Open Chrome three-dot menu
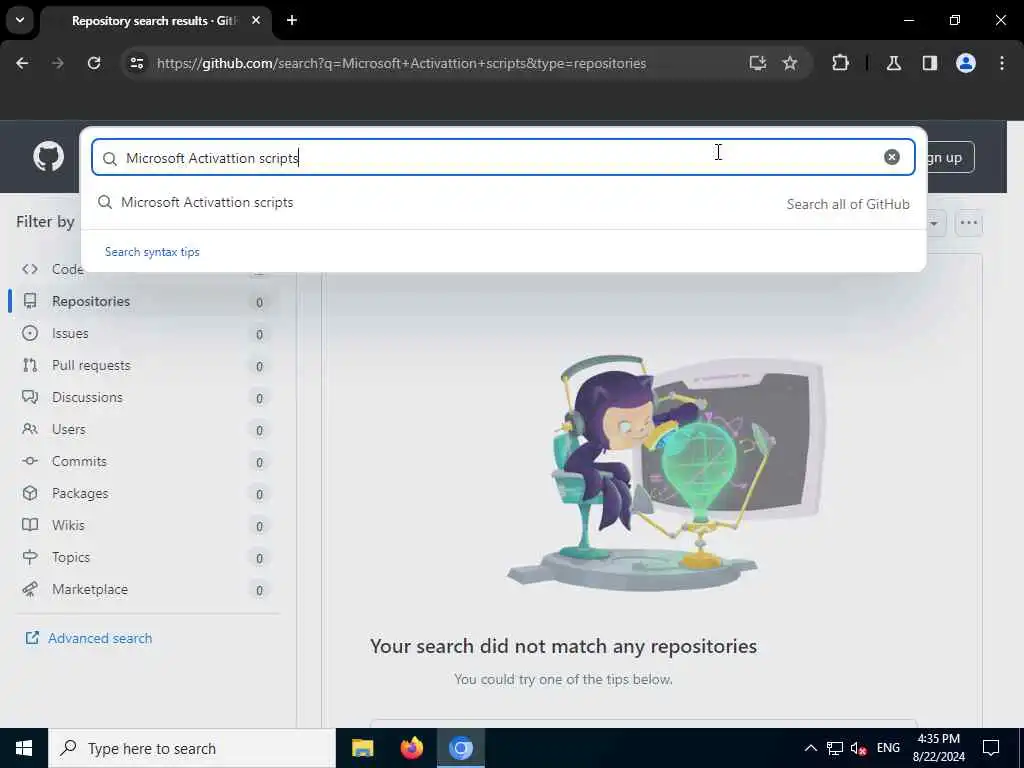The height and width of the screenshot is (768, 1024). point(1002,63)
